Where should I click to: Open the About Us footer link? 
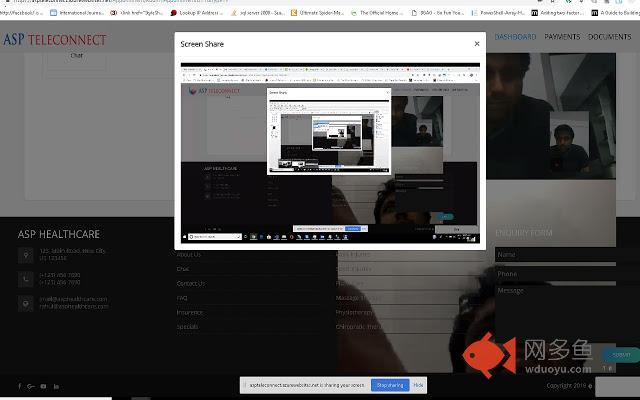pyautogui.click(x=189, y=254)
